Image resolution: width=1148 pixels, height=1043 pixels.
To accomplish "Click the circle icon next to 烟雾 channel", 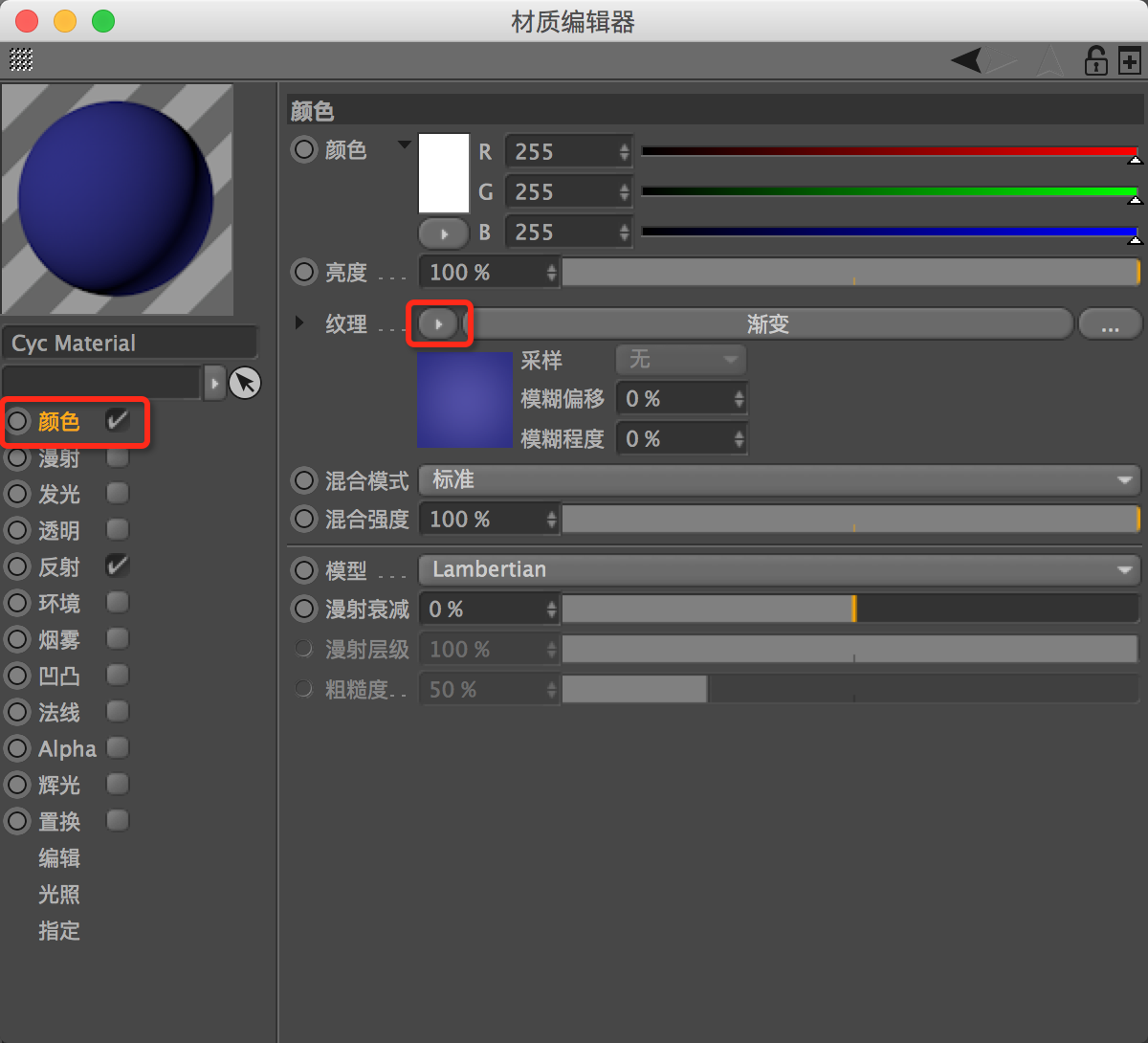I will pos(18,639).
